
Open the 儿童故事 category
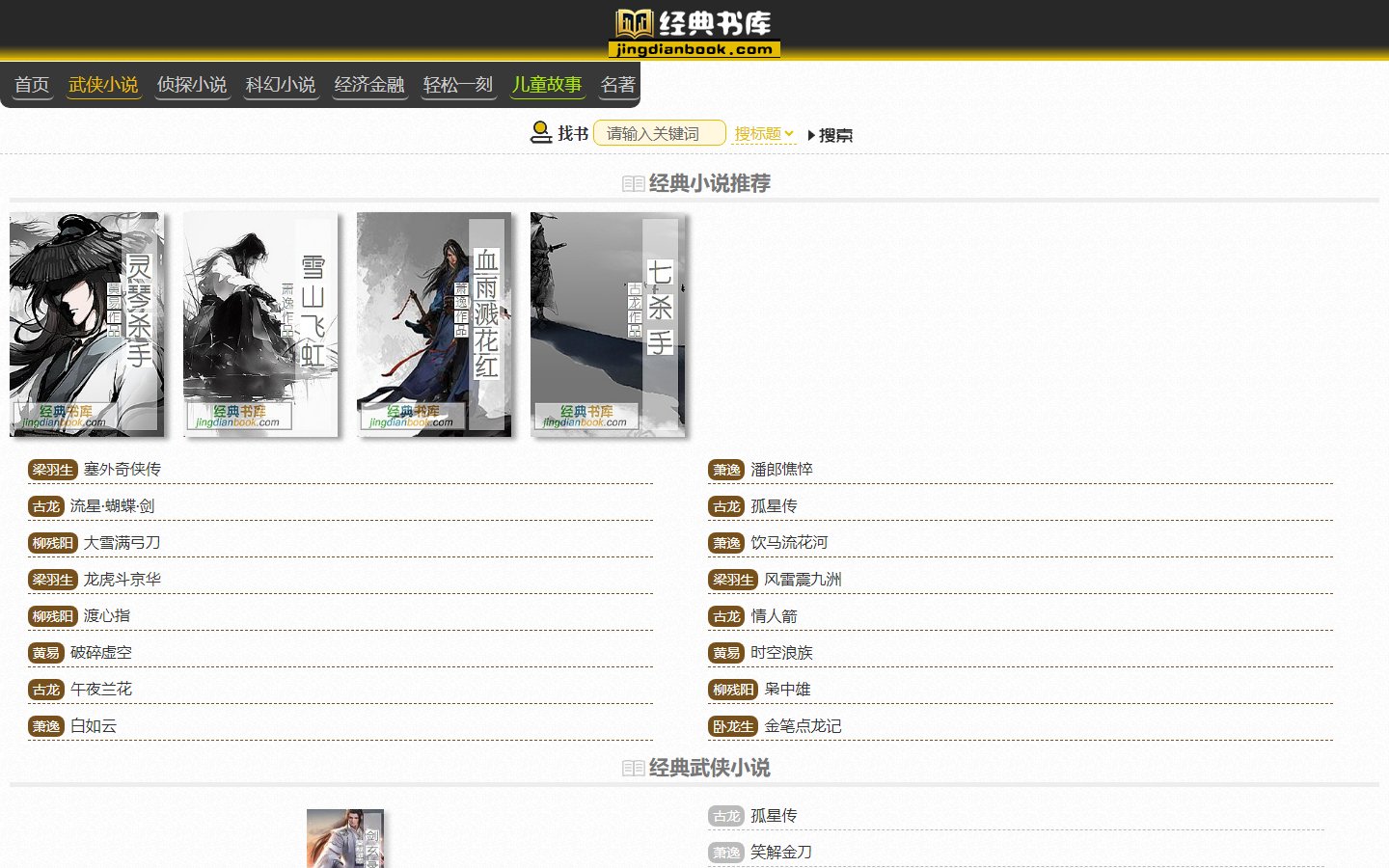(547, 85)
